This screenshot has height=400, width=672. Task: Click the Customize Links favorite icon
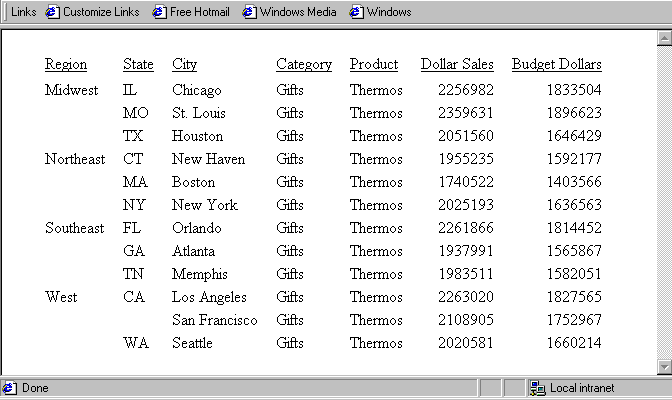[x=53, y=12]
